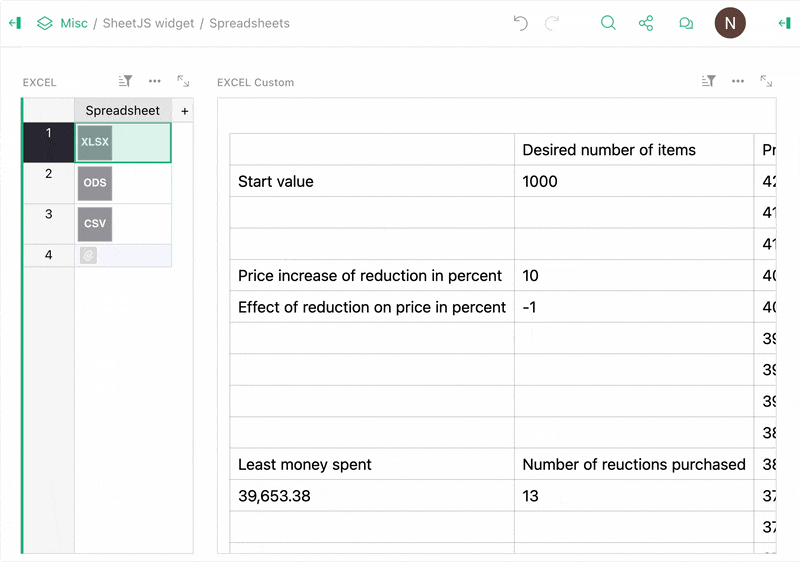Image resolution: width=800 pixels, height=562 pixels.
Task: Open the share document icon
Action: [646, 23]
